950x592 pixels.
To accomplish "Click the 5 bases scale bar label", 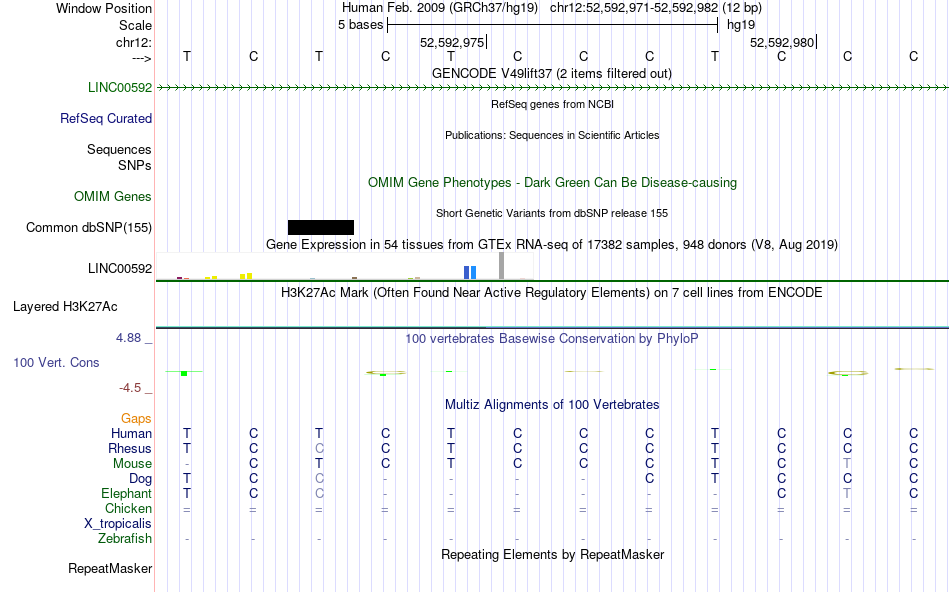I will [x=360, y=25].
